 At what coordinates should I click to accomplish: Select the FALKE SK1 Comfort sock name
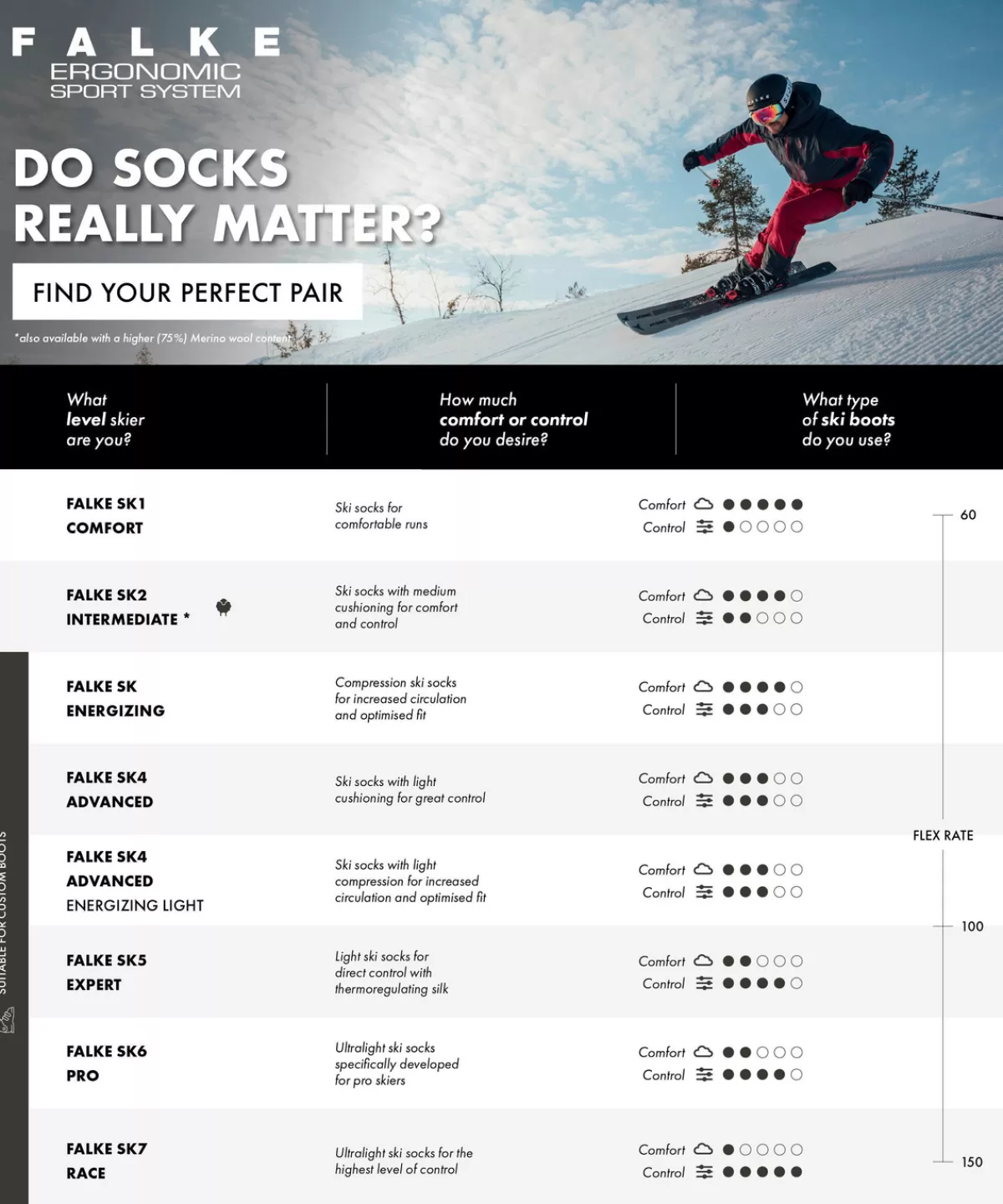point(105,515)
